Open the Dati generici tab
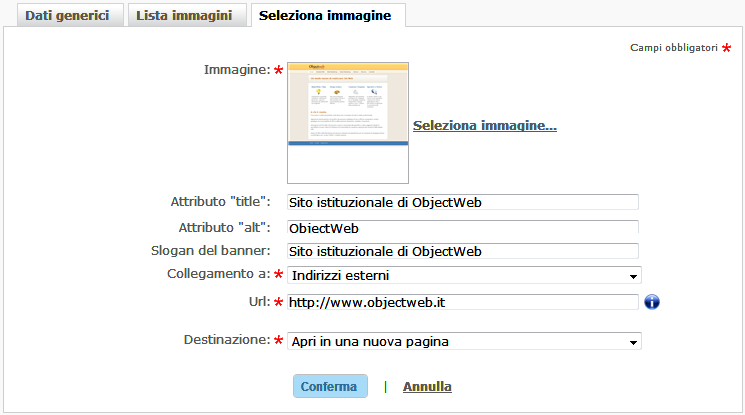Viewport: 745px width, 415px height. [x=67, y=16]
